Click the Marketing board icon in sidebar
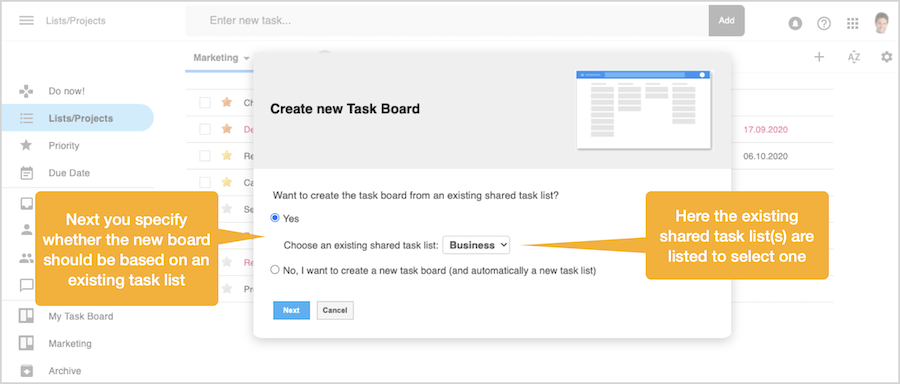This screenshot has height=384, width=900. (x=26, y=343)
